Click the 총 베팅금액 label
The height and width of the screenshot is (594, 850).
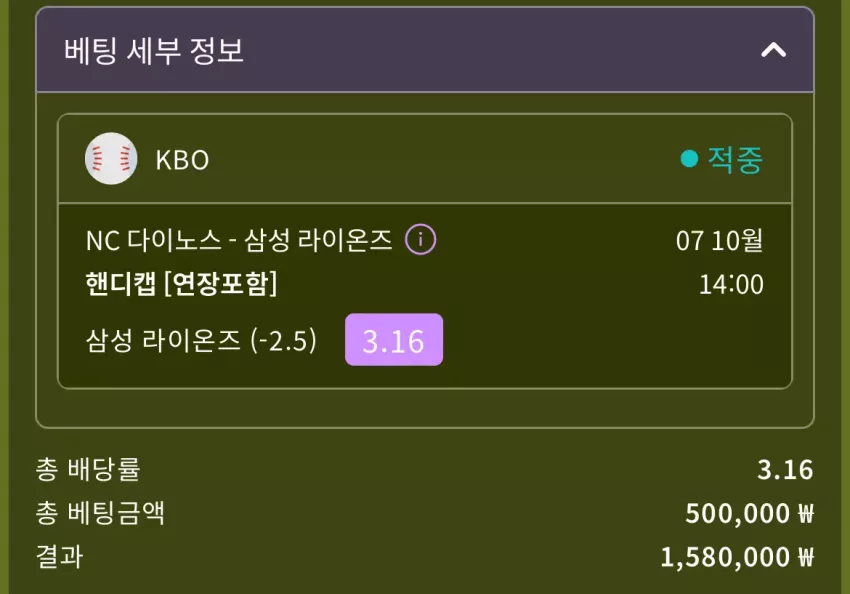[100, 513]
